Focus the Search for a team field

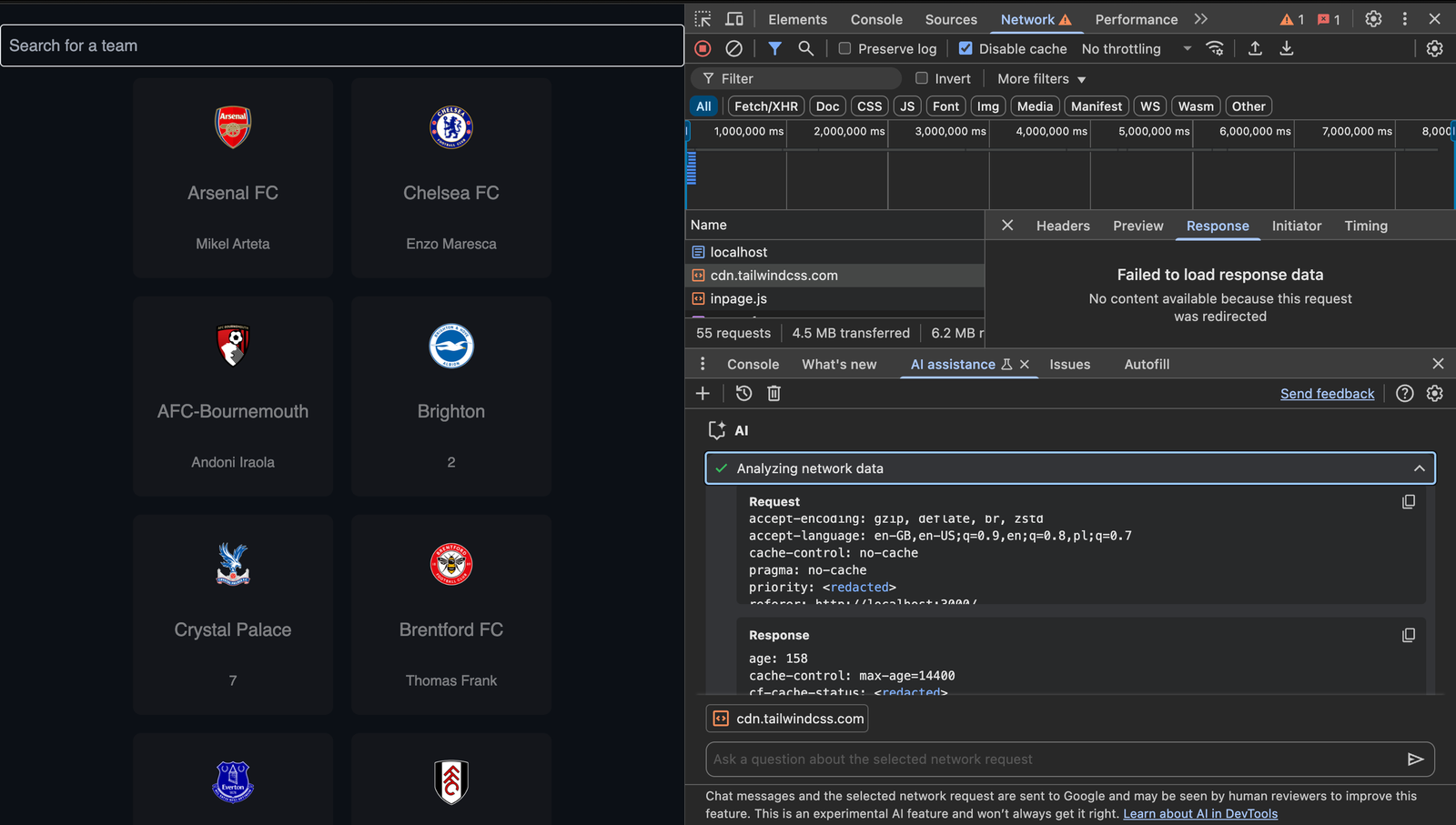(342, 45)
